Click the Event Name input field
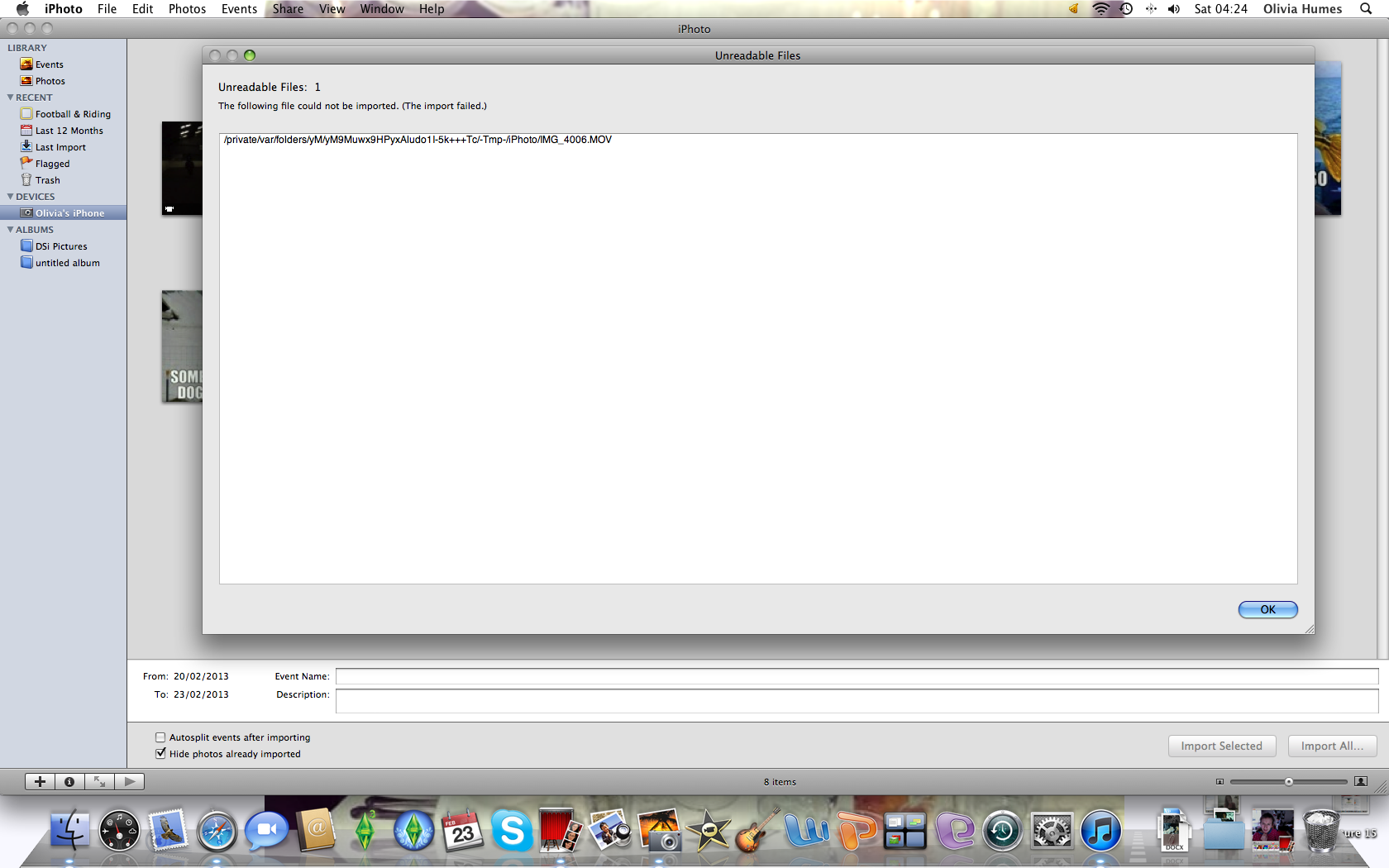This screenshot has height=868, width=1389. (x=857, y=676)
